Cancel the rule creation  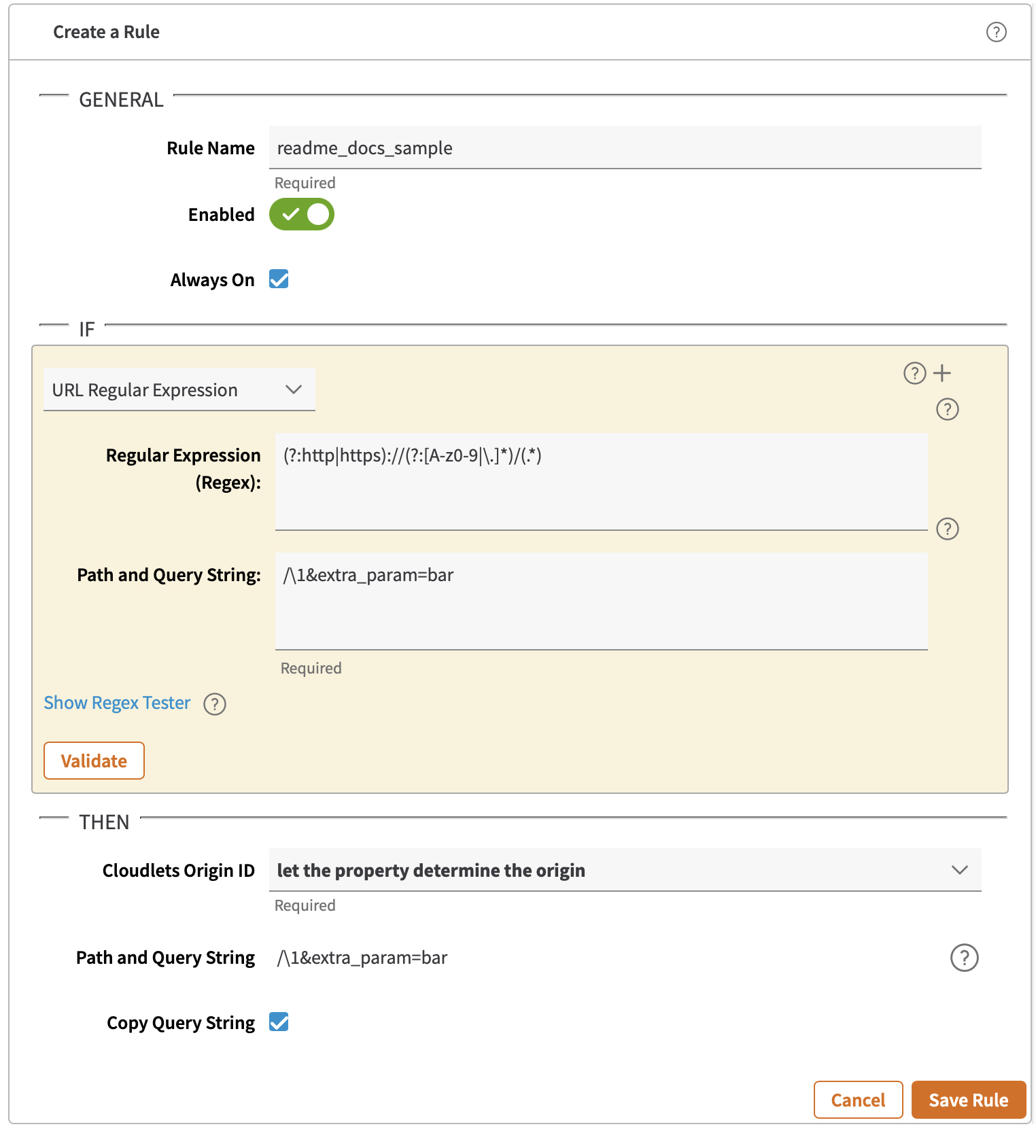[858, 1100]
